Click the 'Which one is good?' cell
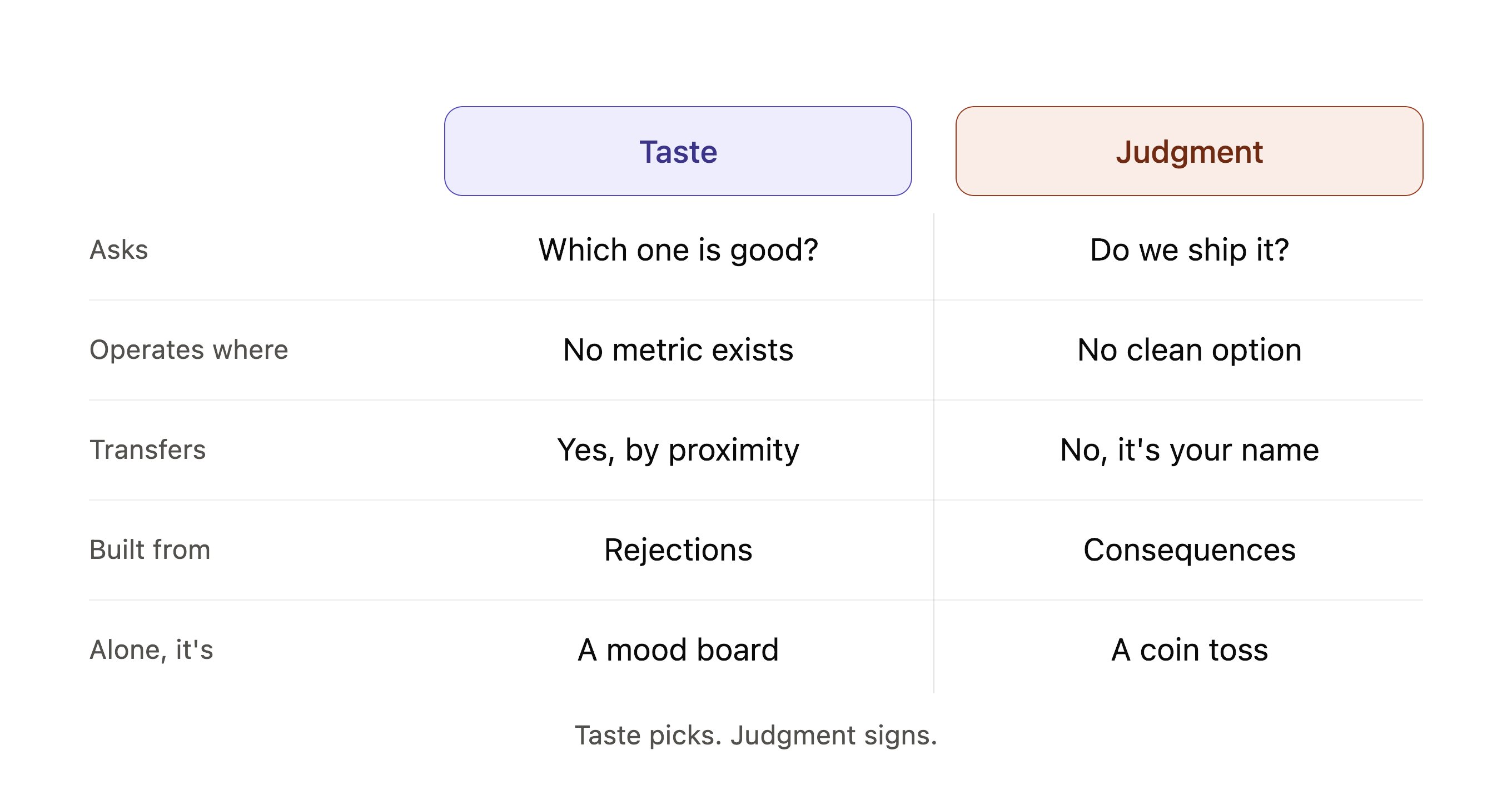The image size is (1512, 800). (x=678, y=251)
